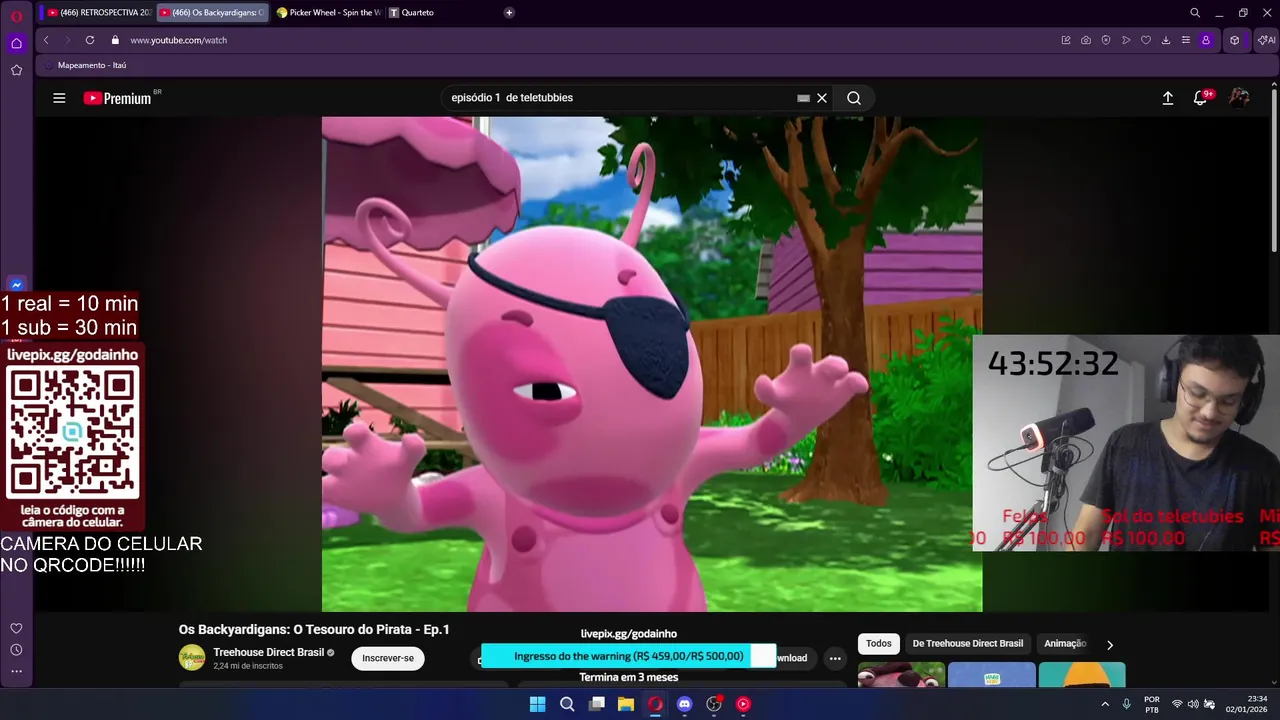Subscribe with the Inscrever-se button
1280x720 pixels.
(x=388, y=658)
